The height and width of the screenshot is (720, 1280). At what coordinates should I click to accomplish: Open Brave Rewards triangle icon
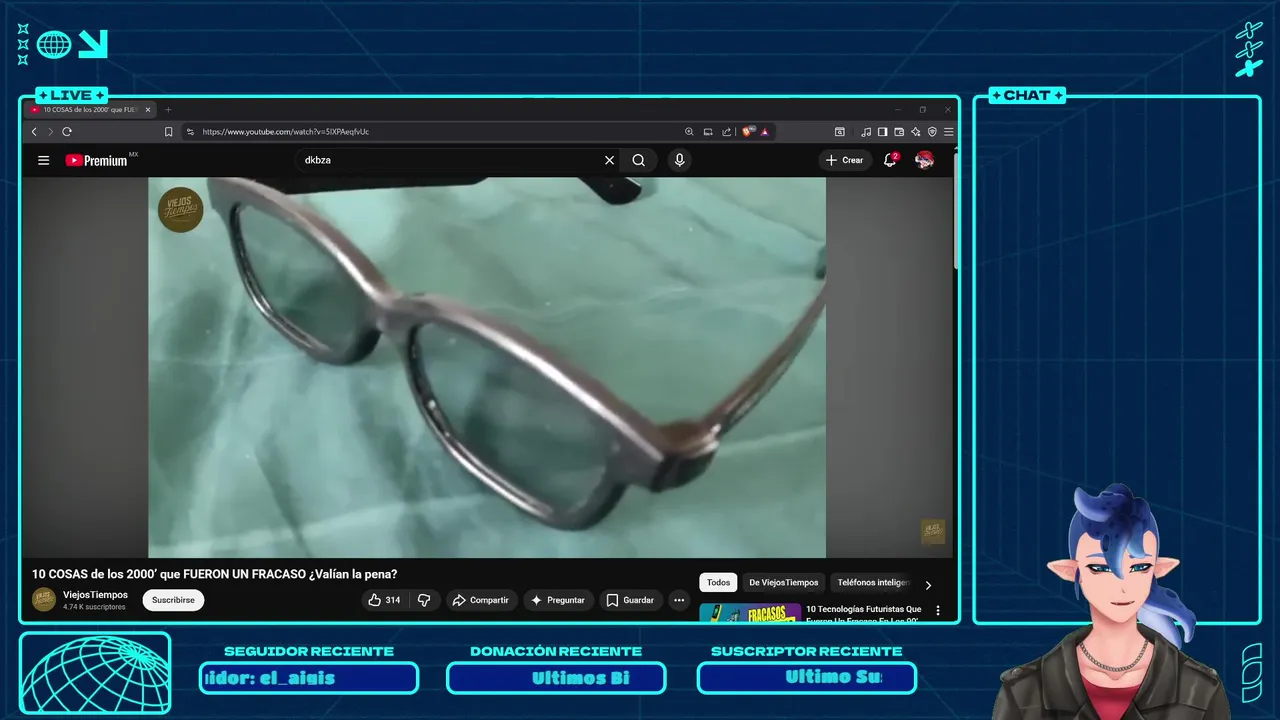coord(764,131)
